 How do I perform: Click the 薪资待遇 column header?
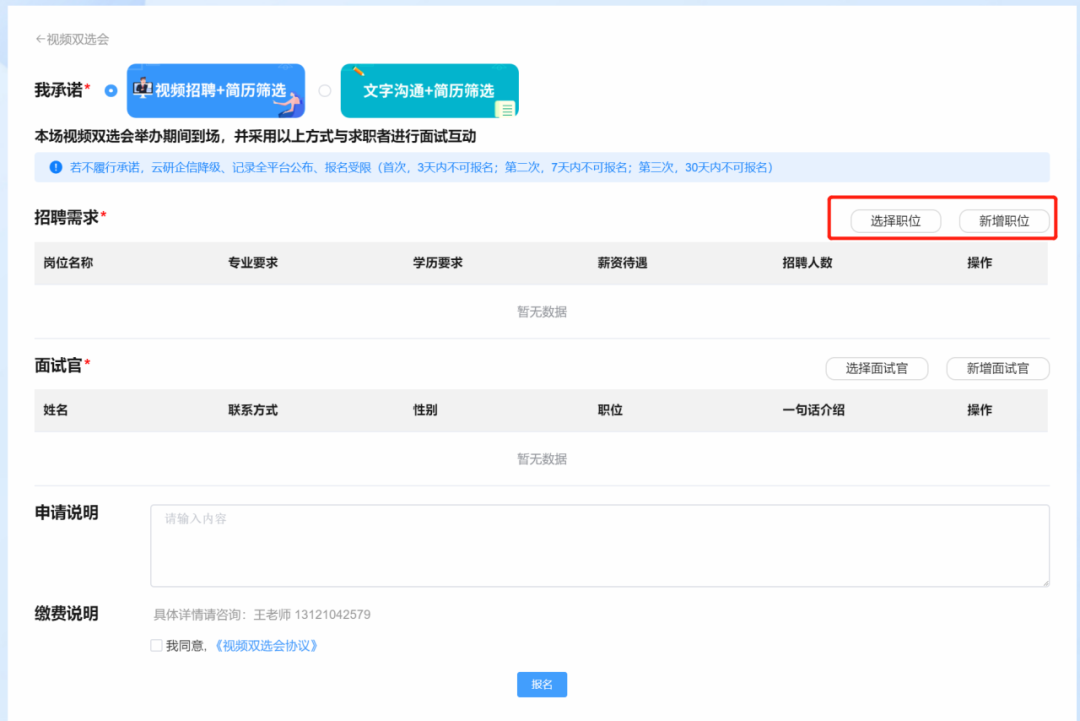click(x=622, y=263)
